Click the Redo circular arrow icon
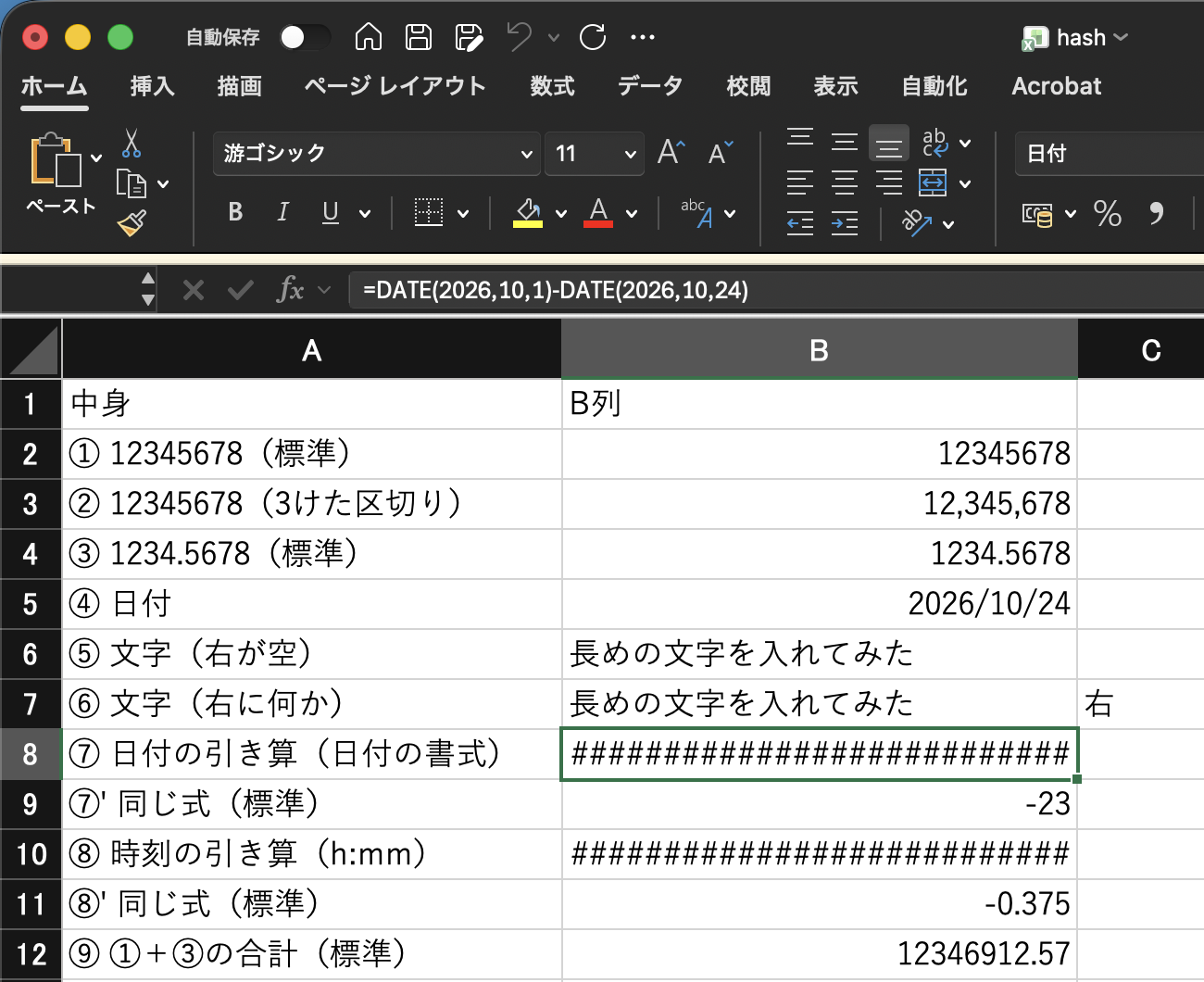The height and width of the screenshot is (982, 1204). click(593, 37)
